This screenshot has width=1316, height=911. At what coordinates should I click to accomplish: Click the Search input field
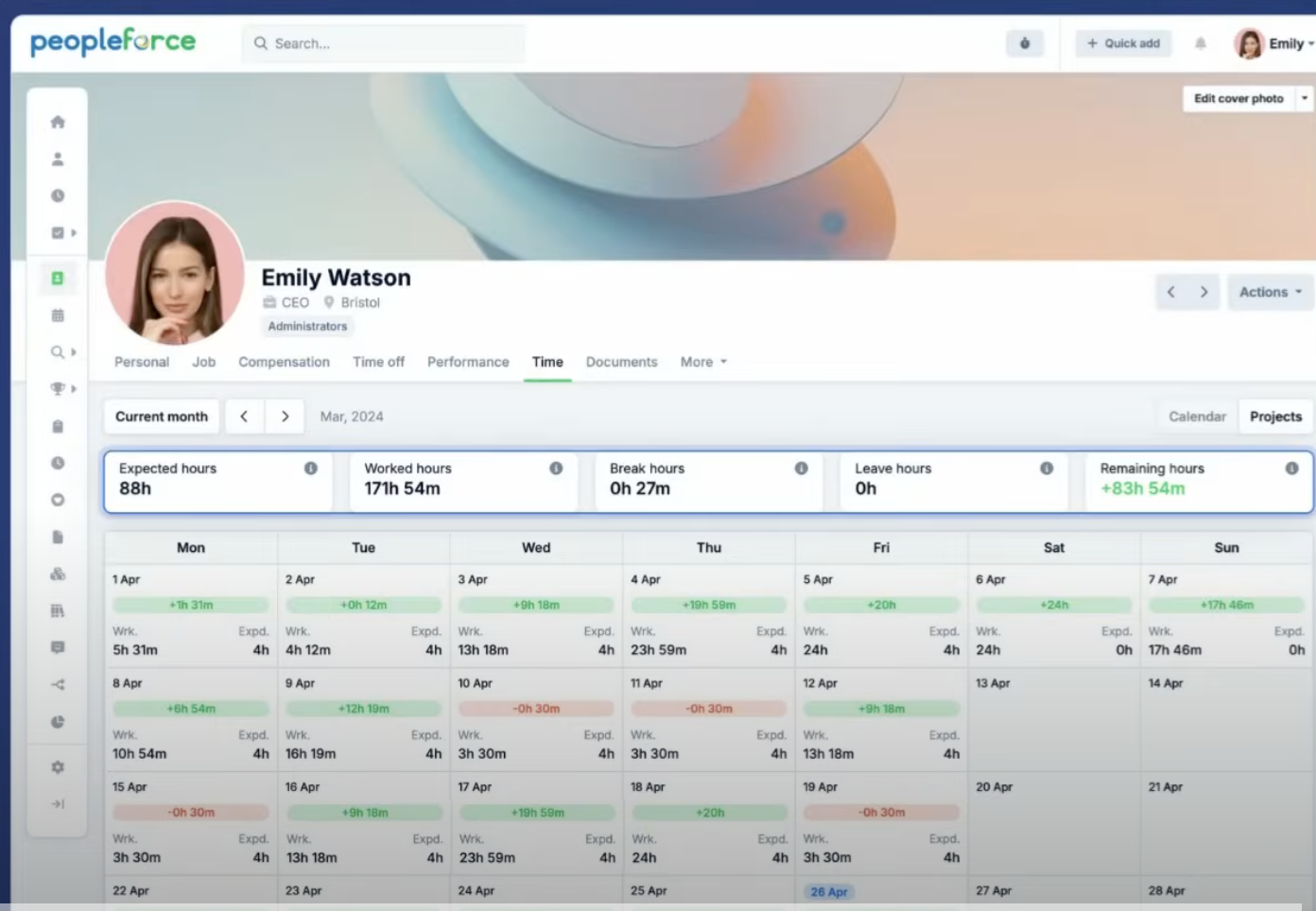tap(388, 43)
